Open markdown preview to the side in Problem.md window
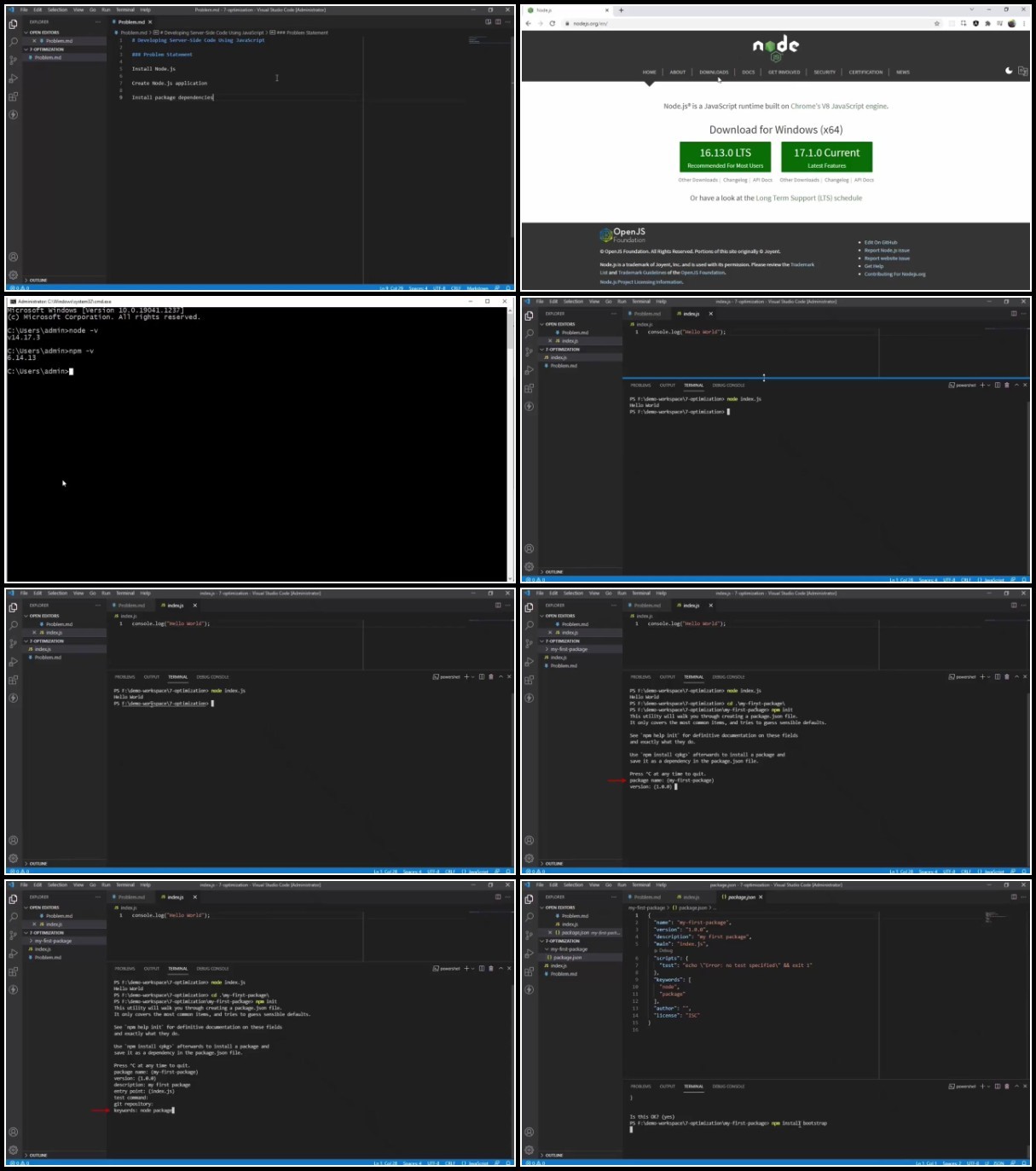The height and width of the screenshot is (1171, 1036). [488, 21]
